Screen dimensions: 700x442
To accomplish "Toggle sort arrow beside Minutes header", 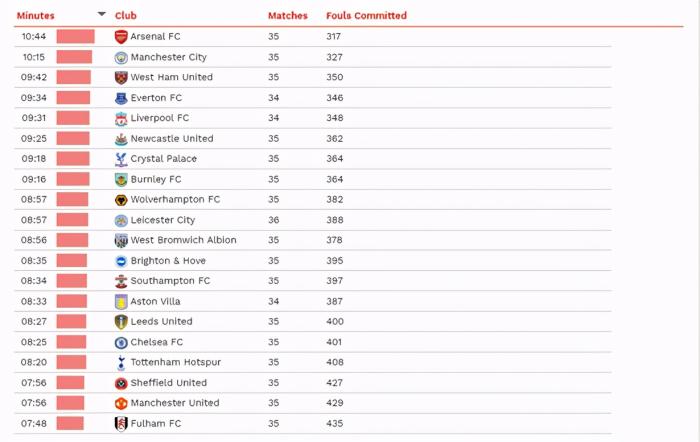I will [101, 15].
